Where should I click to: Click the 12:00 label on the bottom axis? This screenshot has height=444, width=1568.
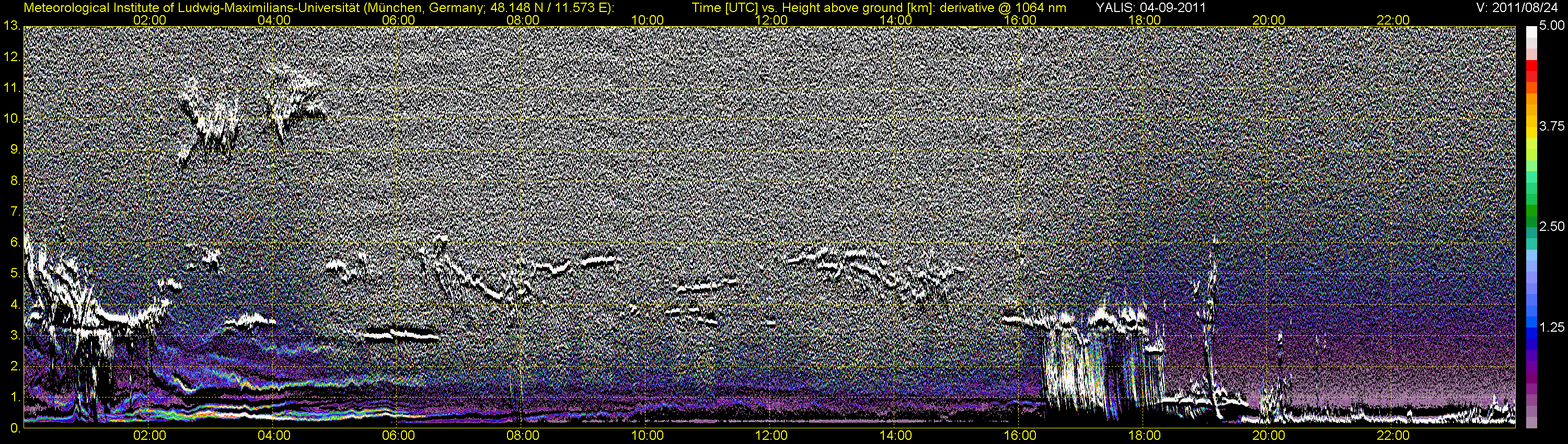[x=771, y=436]
